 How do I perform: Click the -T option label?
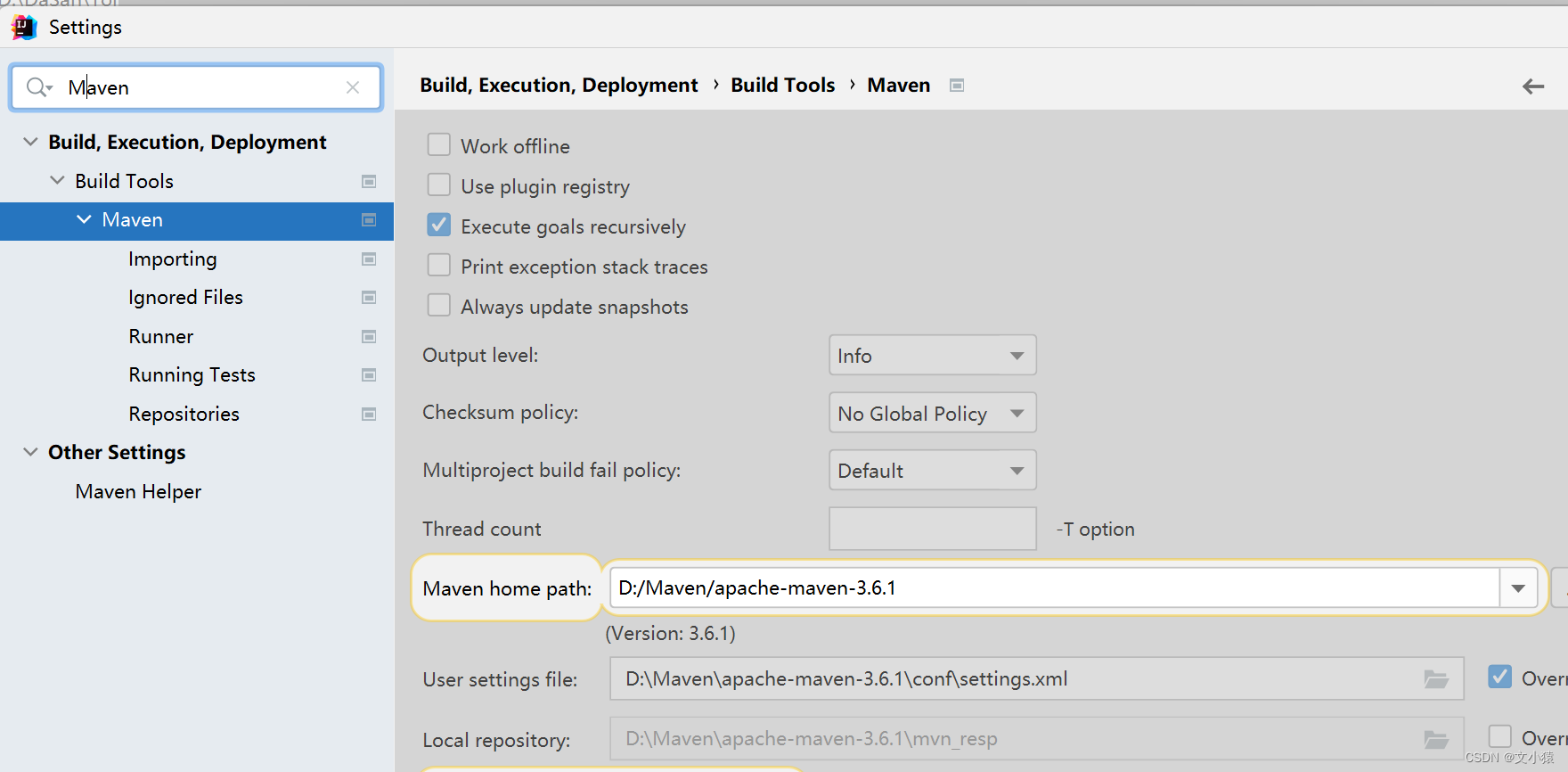(x=1095, y=530)
